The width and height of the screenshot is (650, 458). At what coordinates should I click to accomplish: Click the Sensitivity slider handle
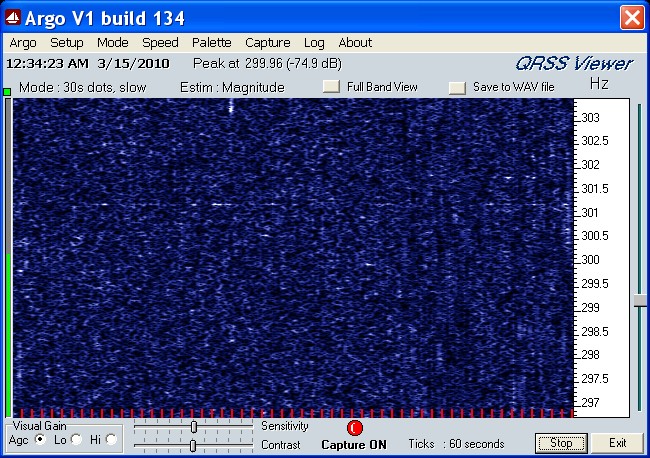pyautogui.click(x=194, y=426)
